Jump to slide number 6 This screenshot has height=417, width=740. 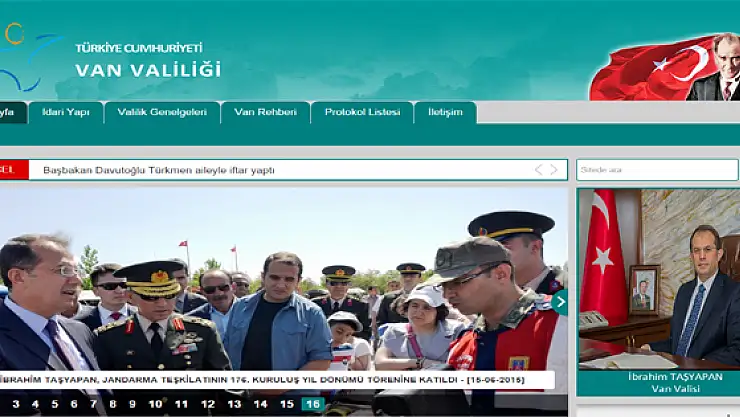tap(74, 404)
